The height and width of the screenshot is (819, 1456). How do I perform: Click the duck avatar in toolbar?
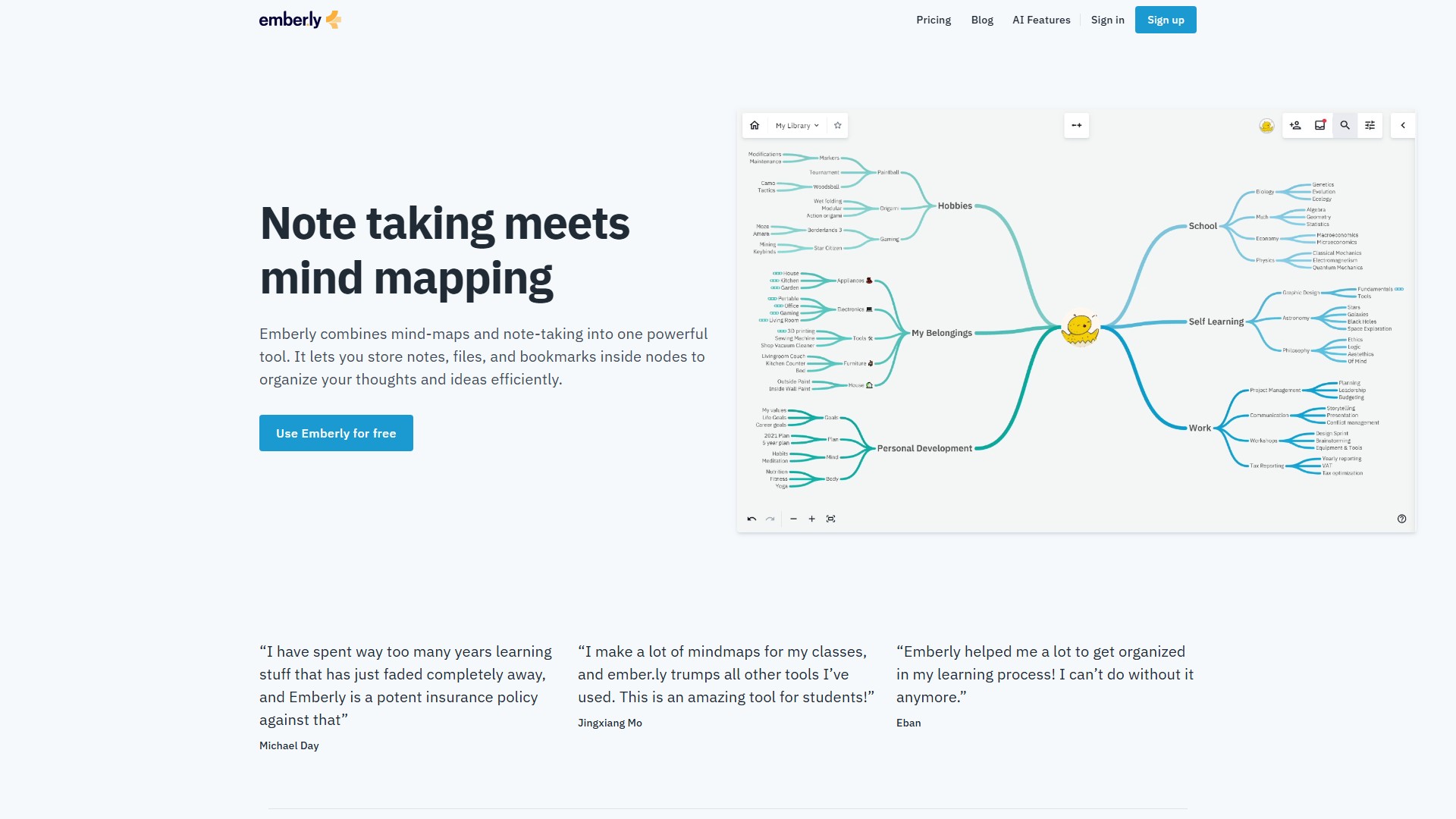[1266, 126]
